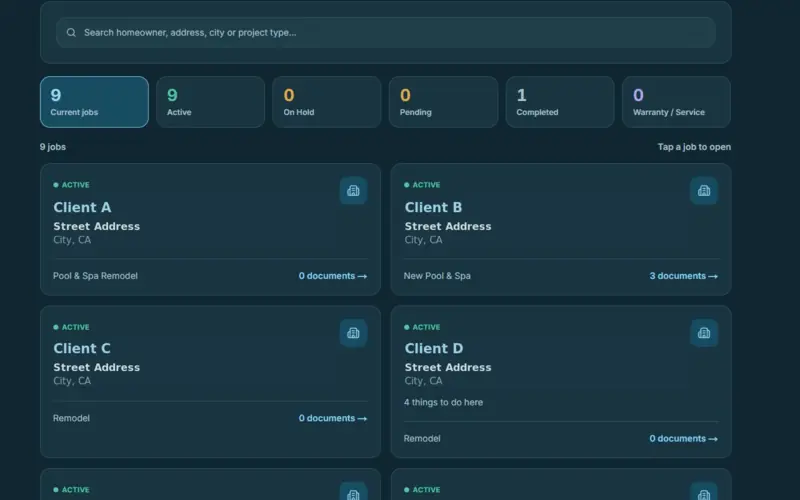Open Client A's 0 documents link
This screenshot has height=500, width=800.
coord(333,276)
